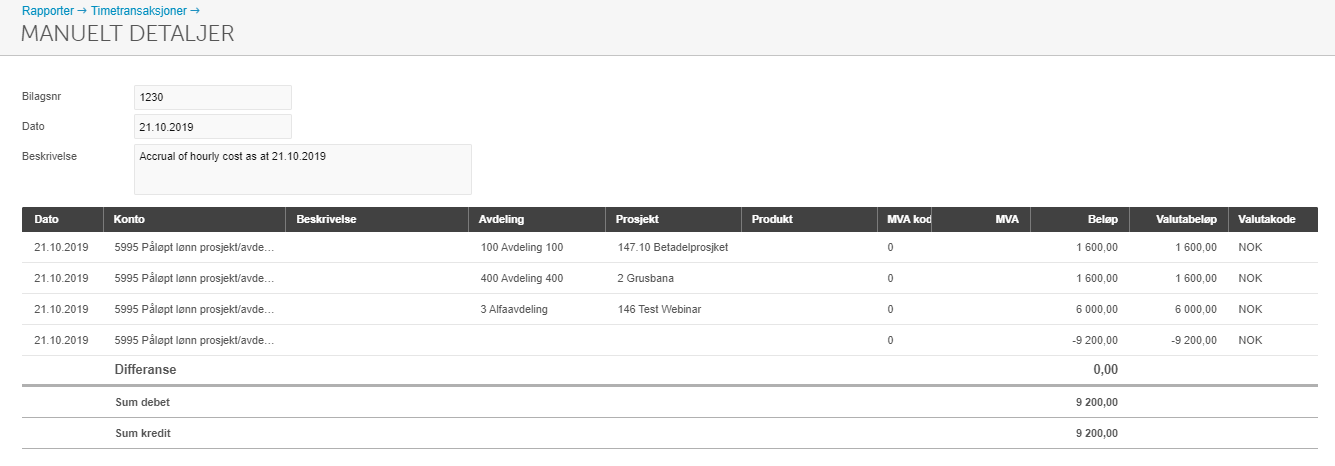Click the Konto cell in the Grusbana row
The height and width of the screenshot is (466, 1335).
[194, 278]
